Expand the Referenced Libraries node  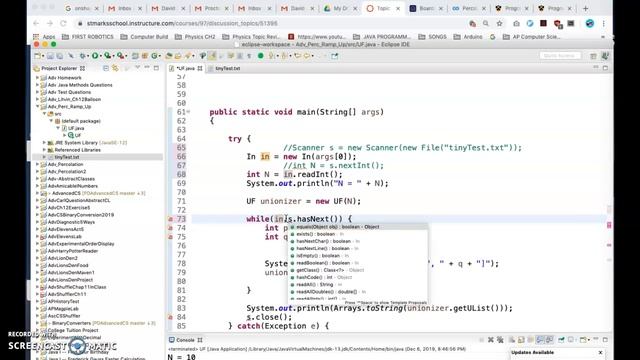(44, 150)
